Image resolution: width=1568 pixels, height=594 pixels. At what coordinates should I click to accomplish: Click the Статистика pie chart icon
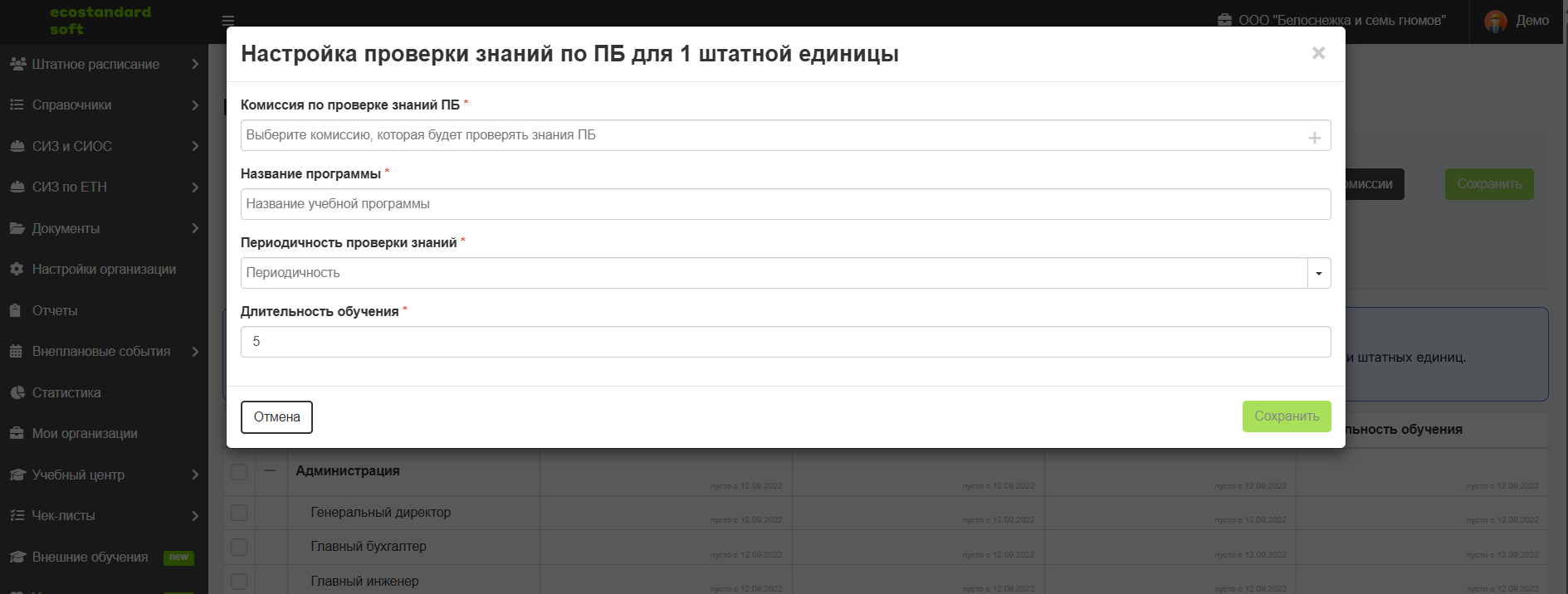[x=17, y=392]
